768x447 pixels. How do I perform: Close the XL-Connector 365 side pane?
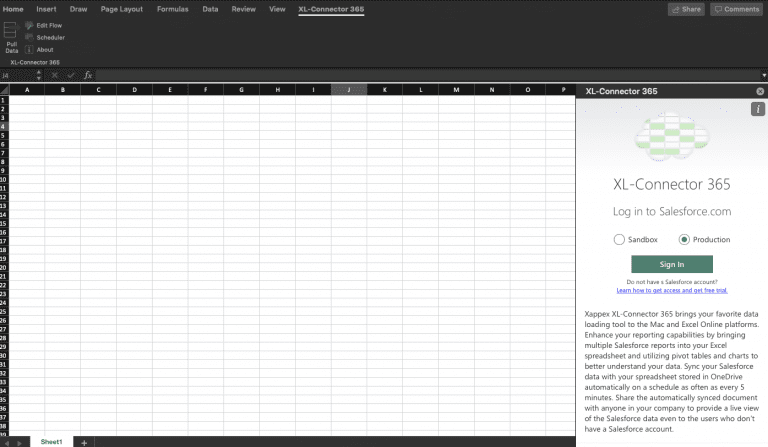coord(760,91)
